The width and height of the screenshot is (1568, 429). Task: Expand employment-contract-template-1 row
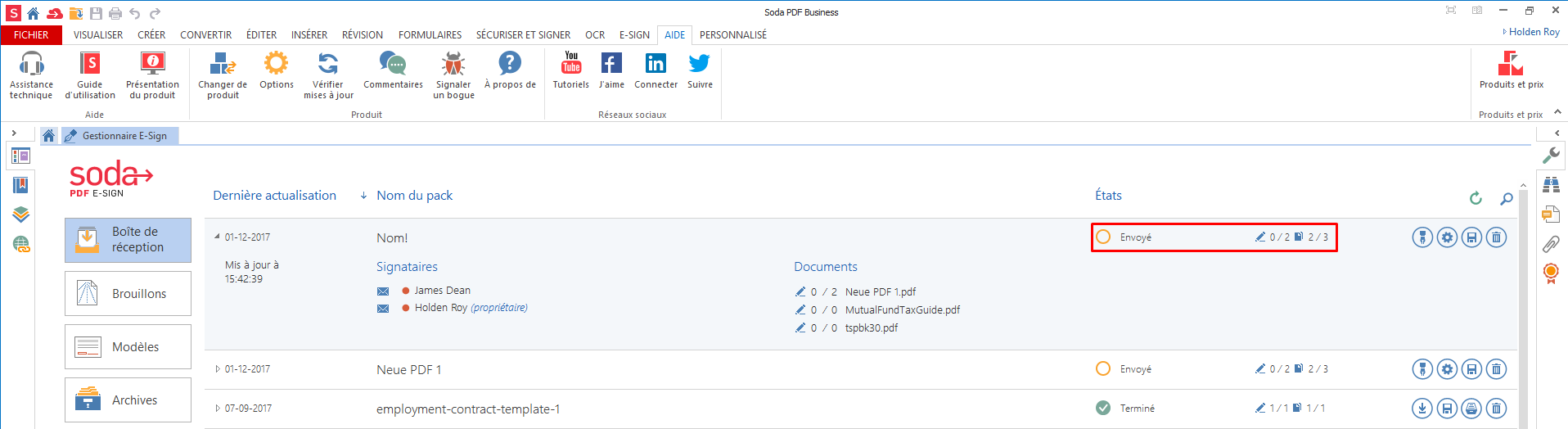(218, 409)
